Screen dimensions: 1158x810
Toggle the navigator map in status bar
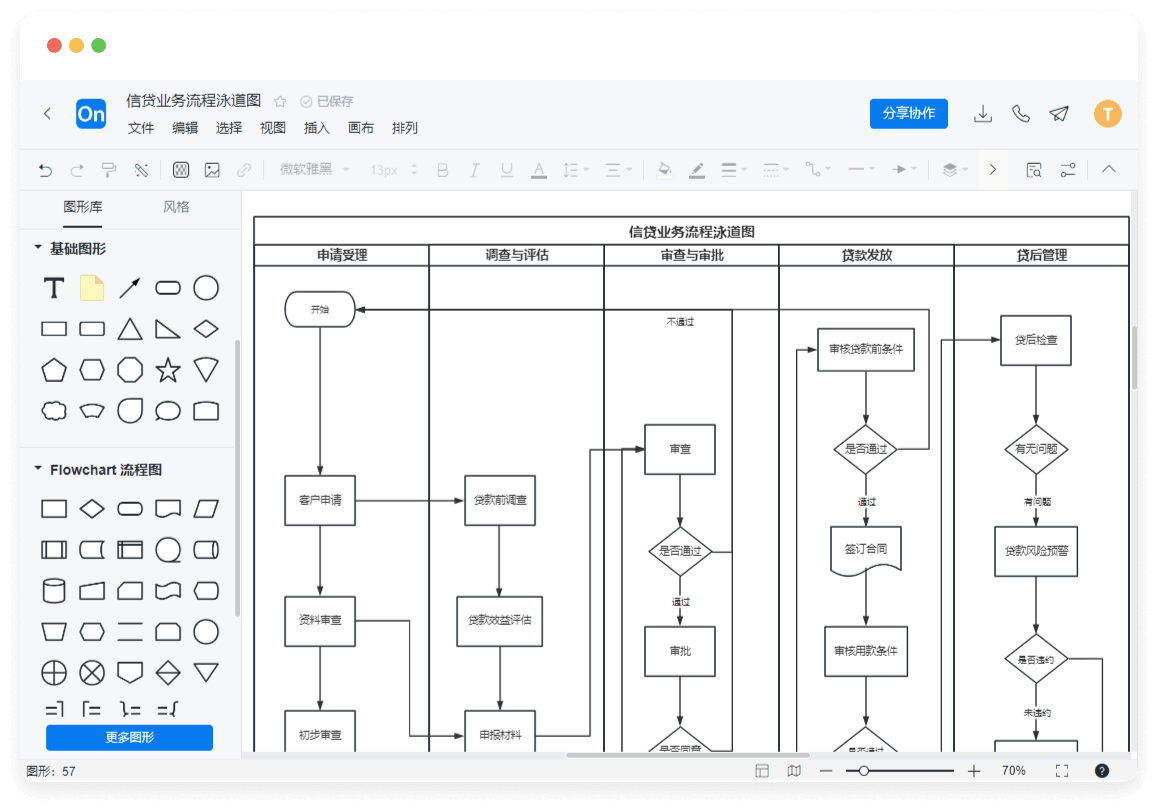(x=794, y=771)
